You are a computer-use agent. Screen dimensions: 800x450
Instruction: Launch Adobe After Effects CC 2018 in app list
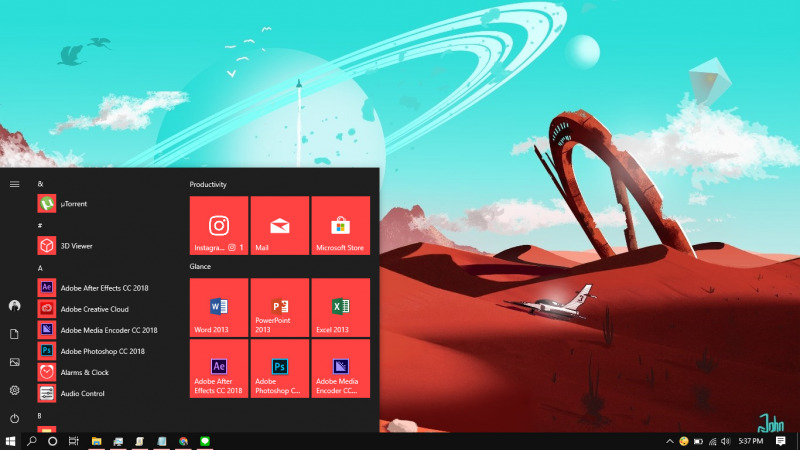(105, 288)
